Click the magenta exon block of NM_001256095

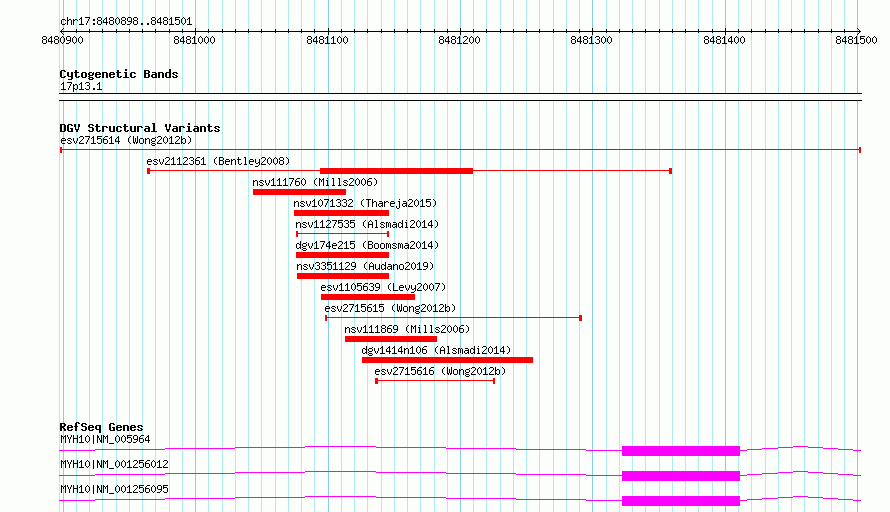[681, 501]
